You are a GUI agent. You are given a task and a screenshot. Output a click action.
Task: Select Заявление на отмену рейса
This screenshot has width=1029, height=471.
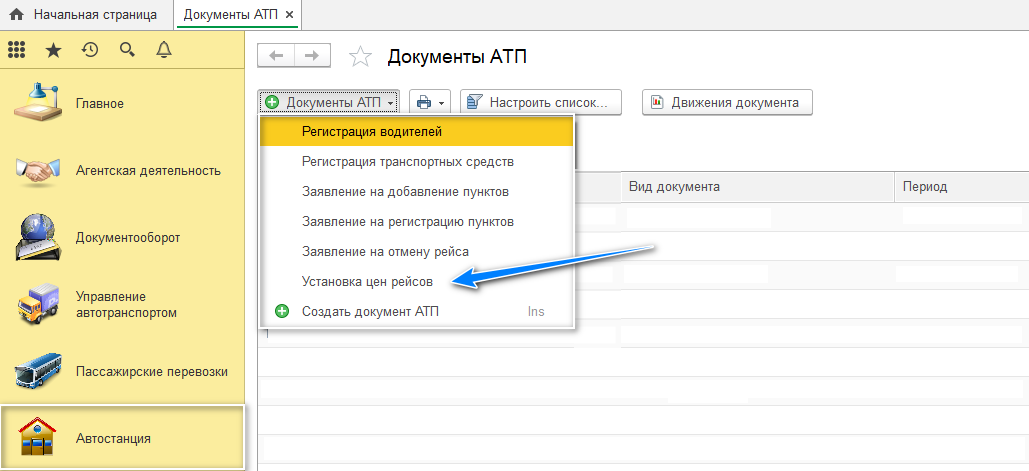(x=385, y=252)
